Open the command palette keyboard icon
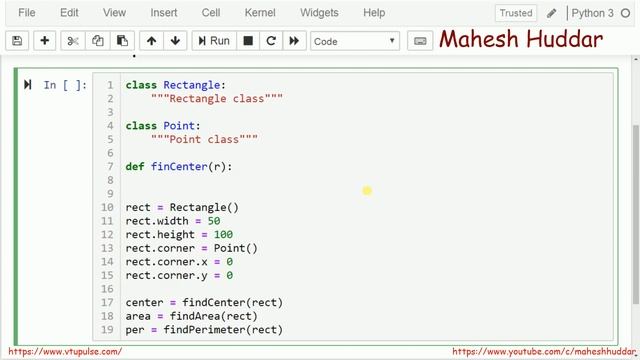 (x=420, y=41)
